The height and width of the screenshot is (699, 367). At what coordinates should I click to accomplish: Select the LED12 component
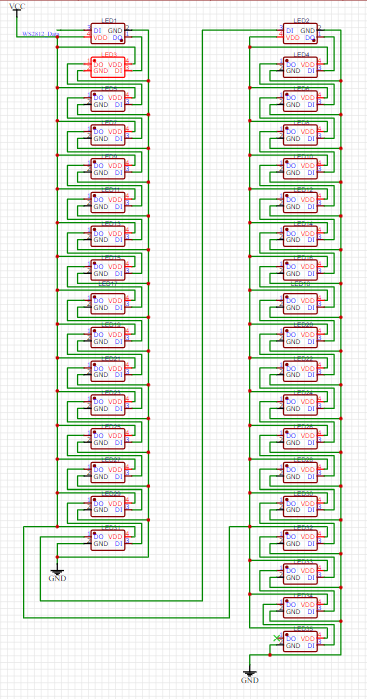click(301, 203)
